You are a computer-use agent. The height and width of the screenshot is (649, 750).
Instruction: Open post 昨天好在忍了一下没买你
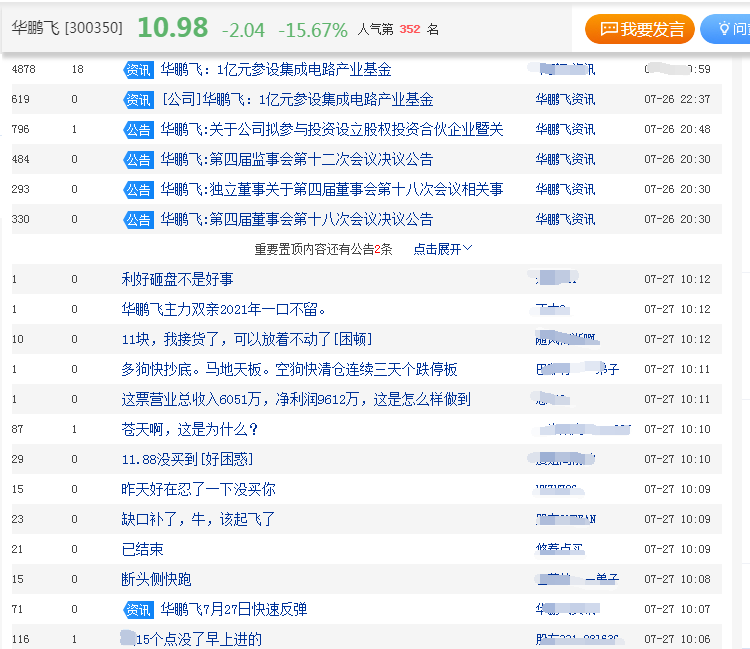point(198,489)
